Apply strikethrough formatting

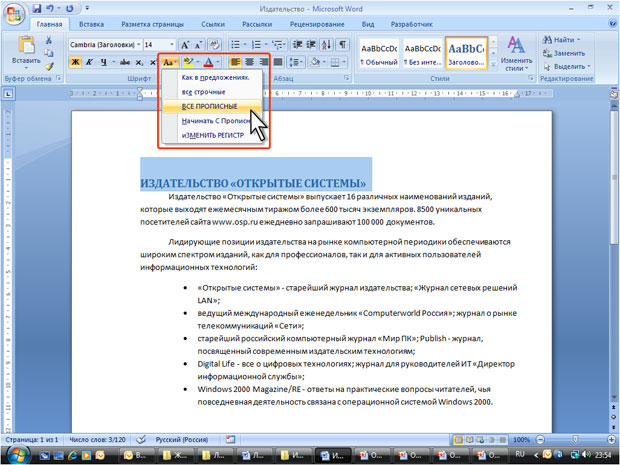pyautogui.click(x=125, y=62)
